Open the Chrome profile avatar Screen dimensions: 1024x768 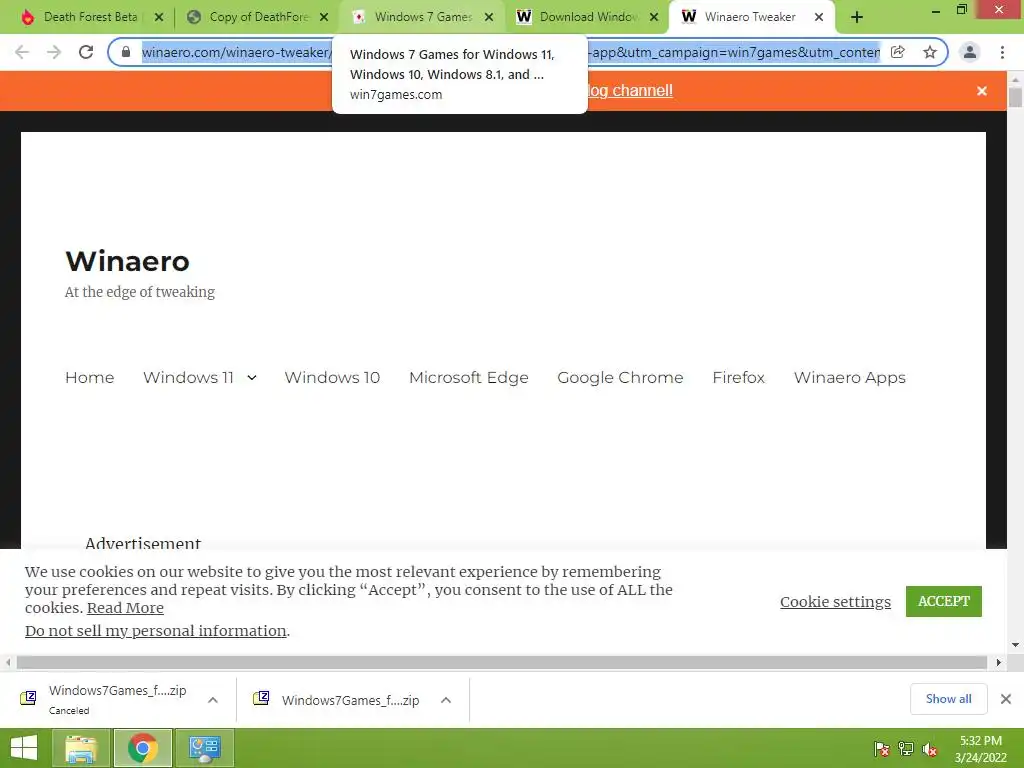[970, 52]
